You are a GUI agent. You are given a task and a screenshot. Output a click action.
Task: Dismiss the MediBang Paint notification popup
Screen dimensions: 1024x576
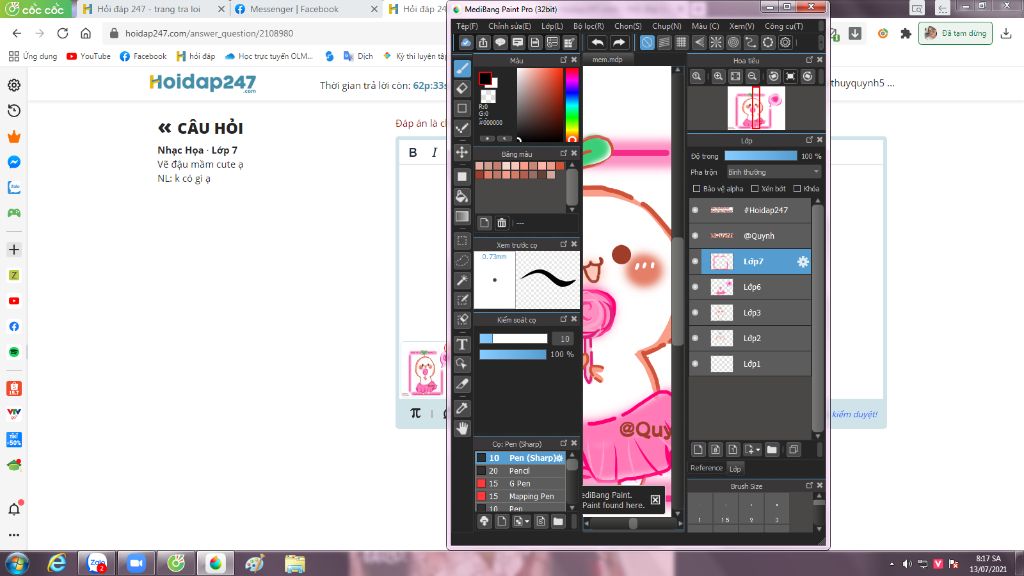(x=655, y=500)
